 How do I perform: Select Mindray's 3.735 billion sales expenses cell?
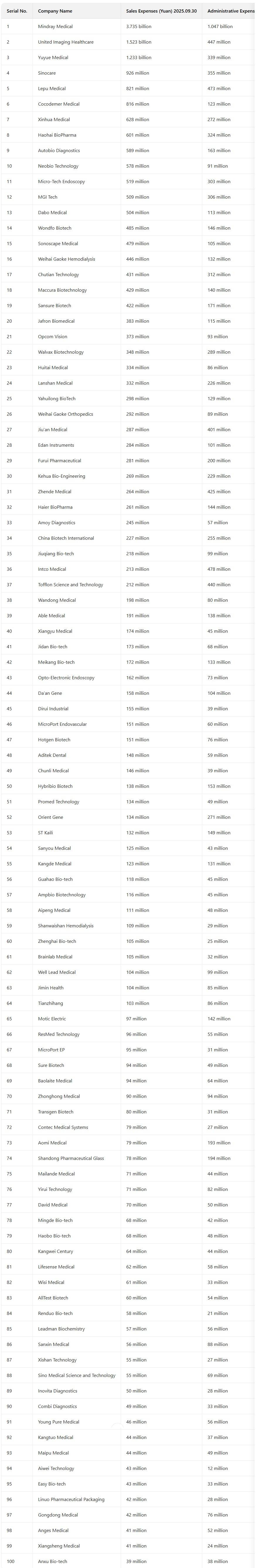point(139,27)
